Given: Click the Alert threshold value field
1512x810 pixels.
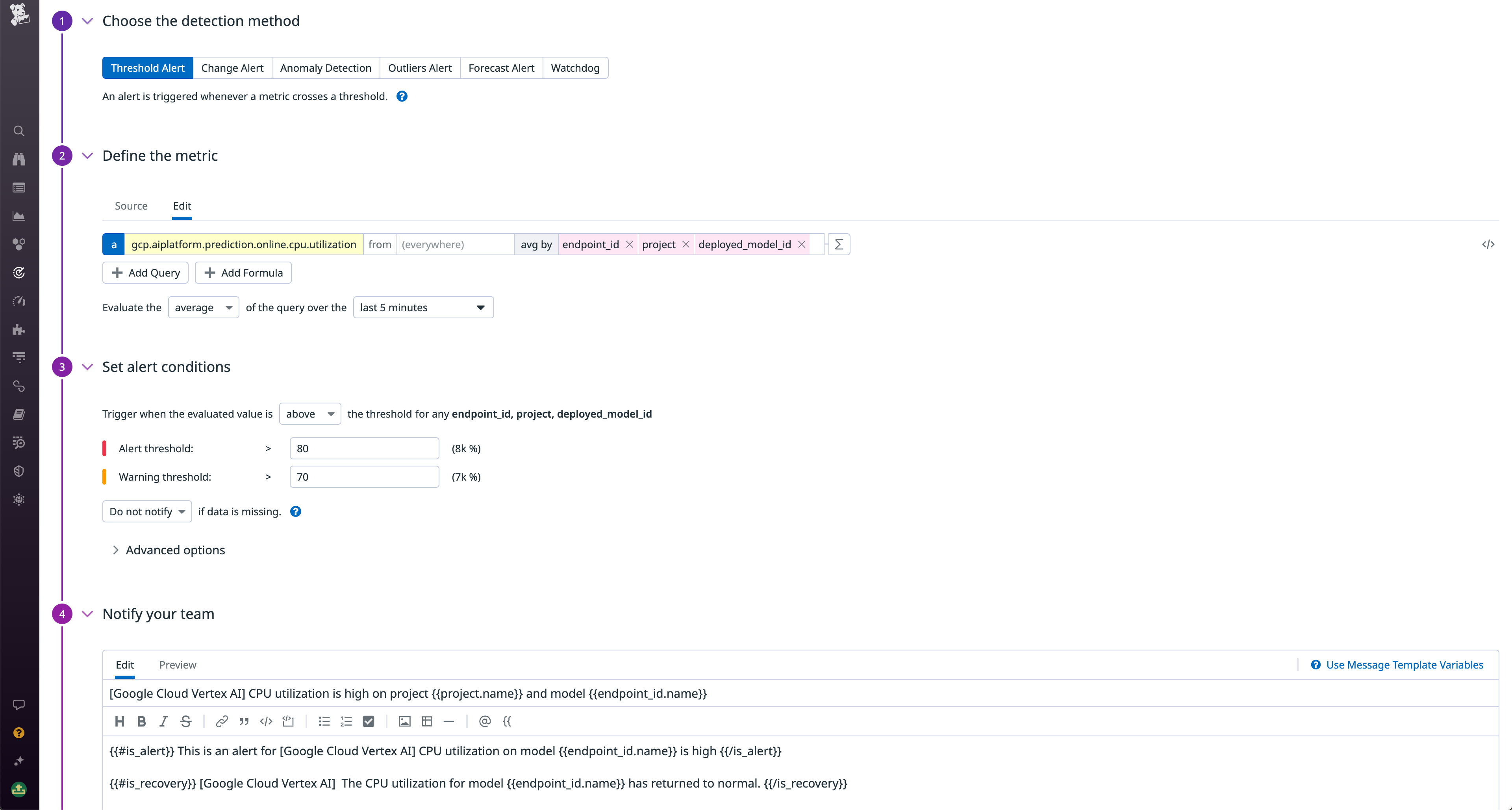Looking at the screenshot, I should click(x=364, y=448).
